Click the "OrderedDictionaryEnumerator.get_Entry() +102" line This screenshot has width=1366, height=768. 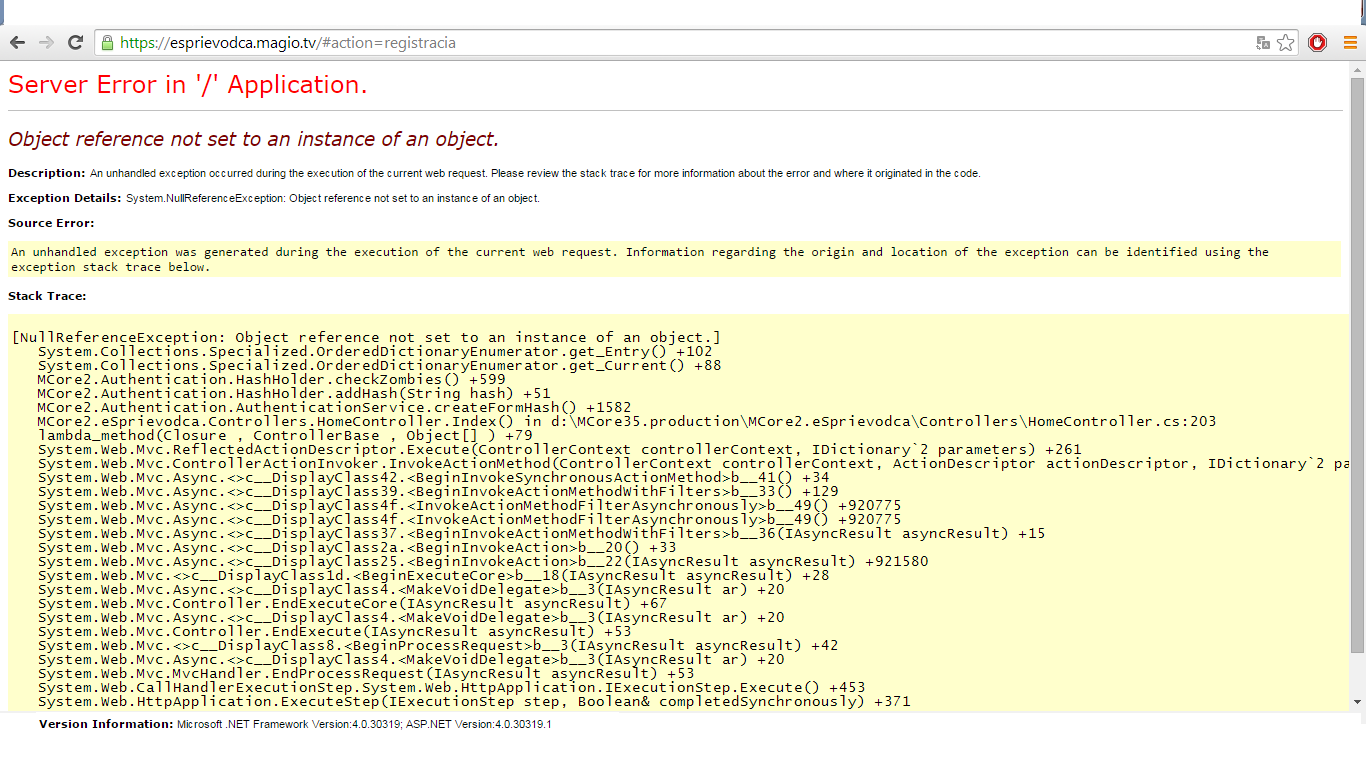click(x=375, y=351)
